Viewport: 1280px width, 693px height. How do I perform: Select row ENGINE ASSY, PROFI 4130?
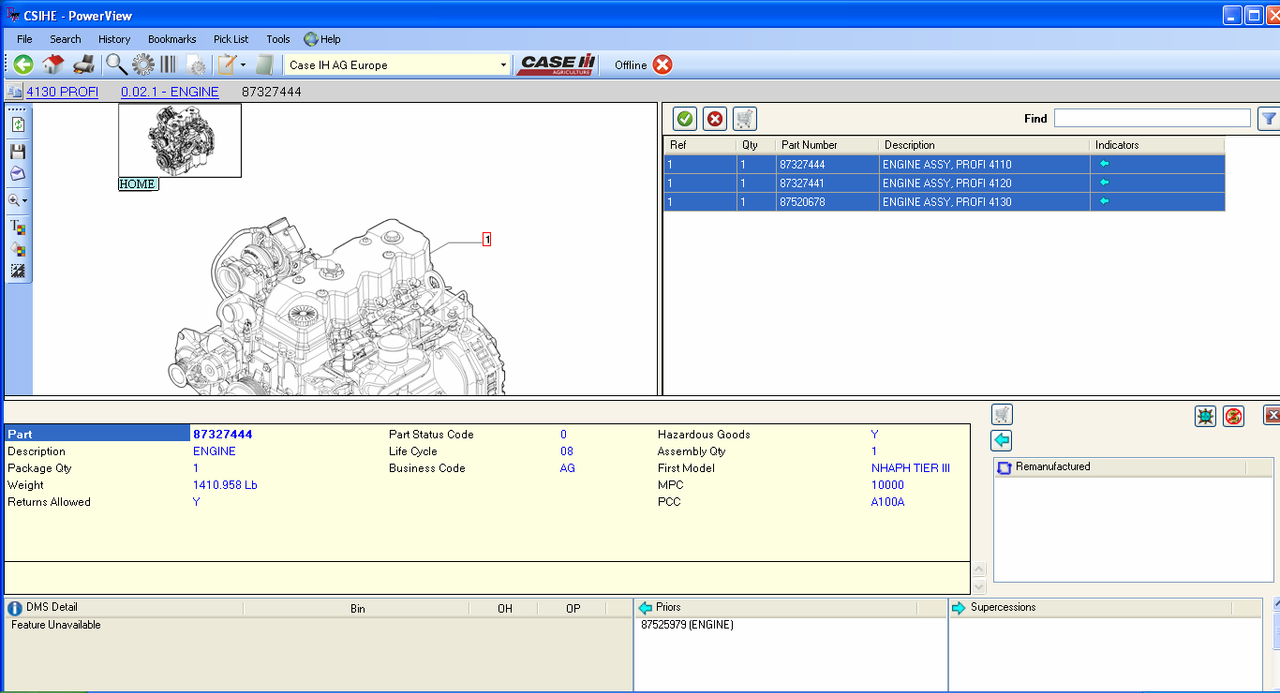tap(944, 202)
